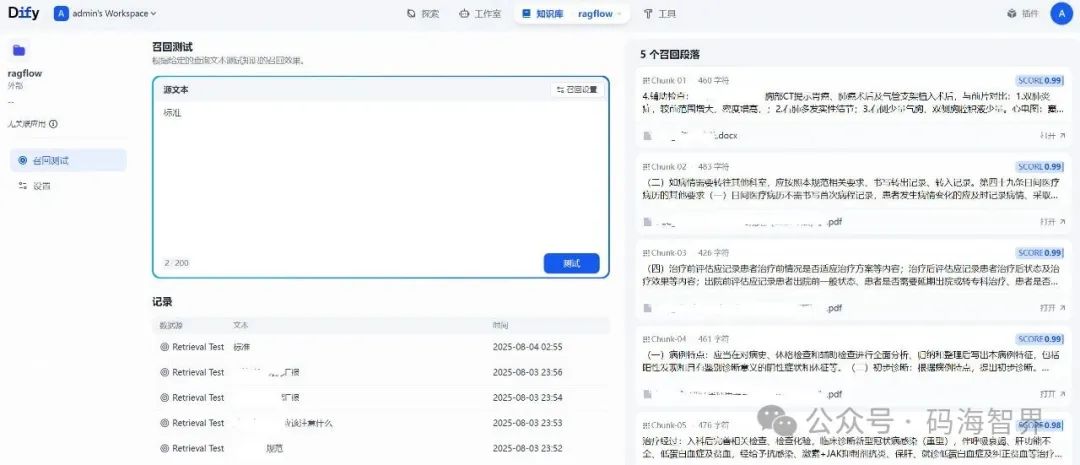This screenshot has width=1080, height=465.
Task: Click the Chunk-03 grid icon
Action: (646, 253)
